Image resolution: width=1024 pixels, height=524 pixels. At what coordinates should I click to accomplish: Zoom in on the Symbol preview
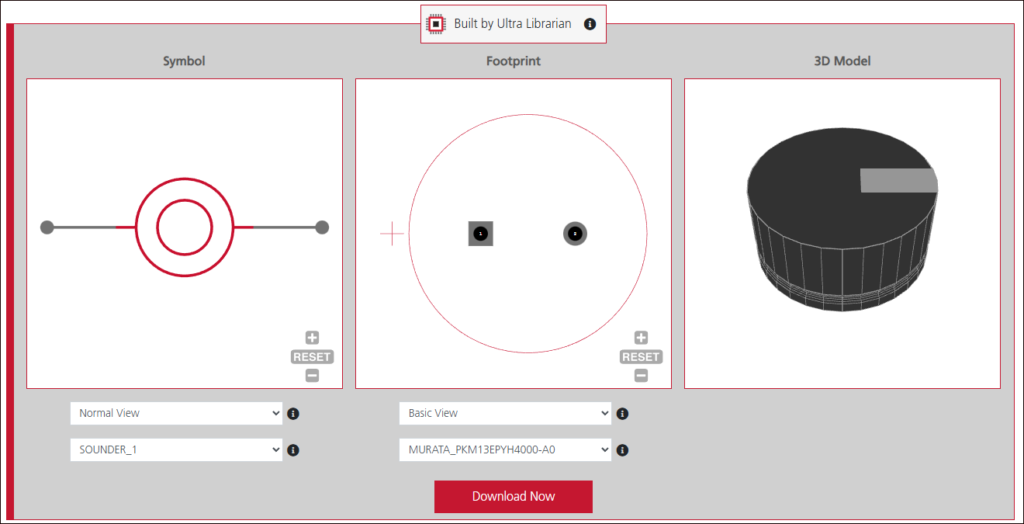click(x=312, y=338)
